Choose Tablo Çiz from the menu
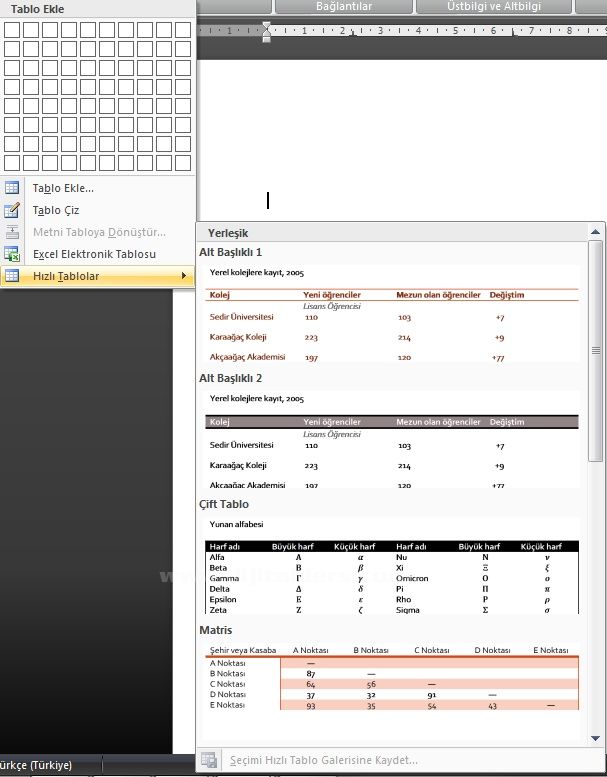 98,210
